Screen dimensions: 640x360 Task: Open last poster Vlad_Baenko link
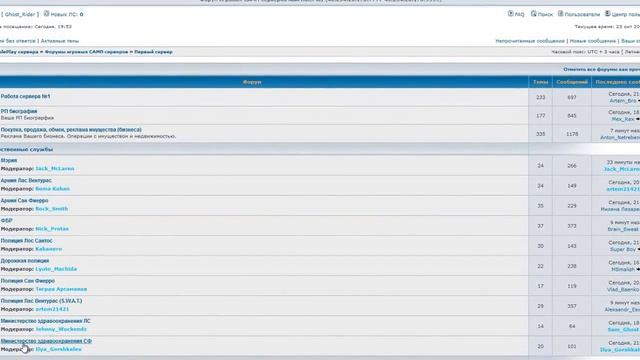pyautogui.click(x=623, y=289)
